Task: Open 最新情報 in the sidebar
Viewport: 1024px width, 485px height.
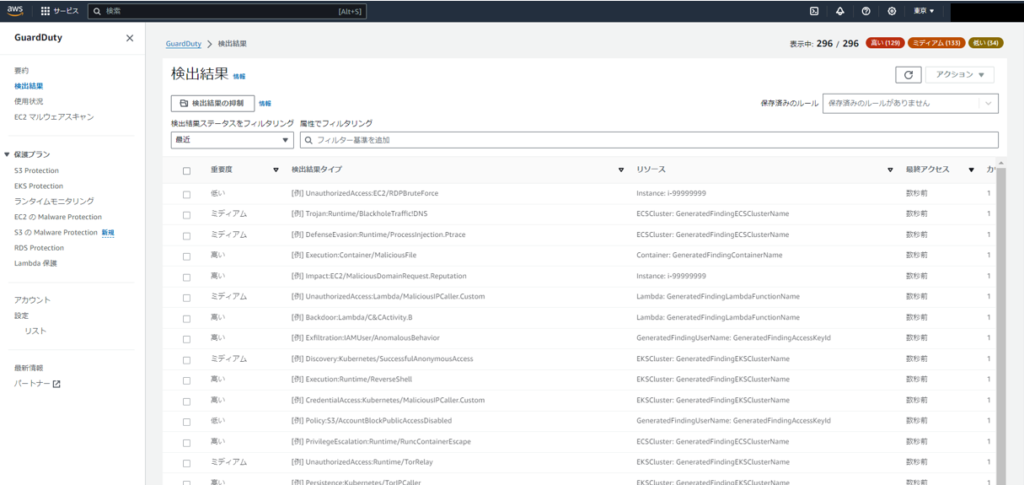Action: [x=29, y=368]
